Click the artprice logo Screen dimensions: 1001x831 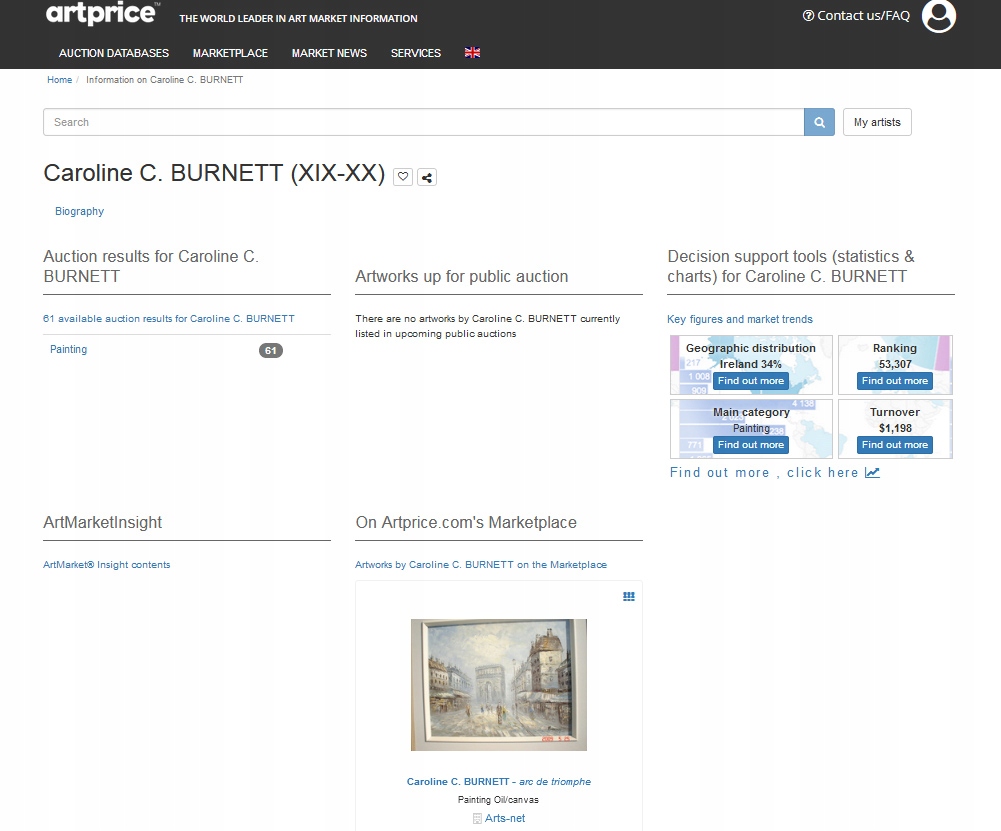[102, 13]
